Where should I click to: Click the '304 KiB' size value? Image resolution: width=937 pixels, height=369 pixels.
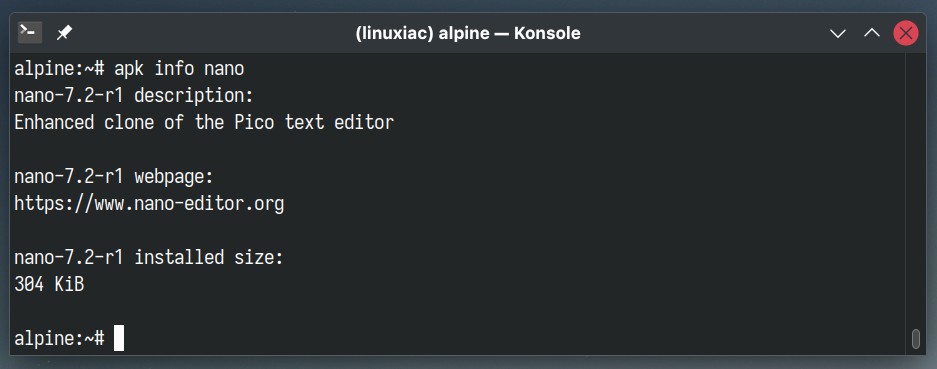click(x=49, y=285)
